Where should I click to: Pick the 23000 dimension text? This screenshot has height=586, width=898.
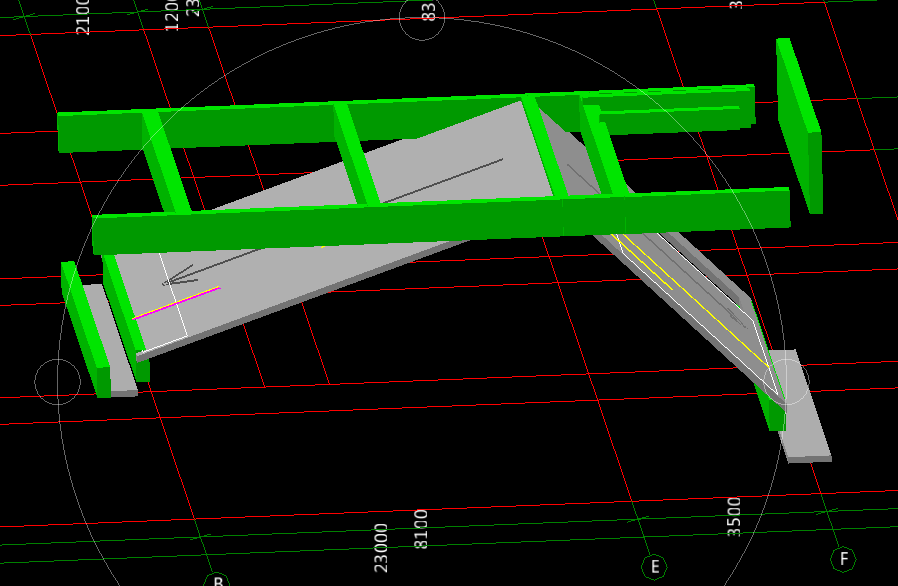381,548
